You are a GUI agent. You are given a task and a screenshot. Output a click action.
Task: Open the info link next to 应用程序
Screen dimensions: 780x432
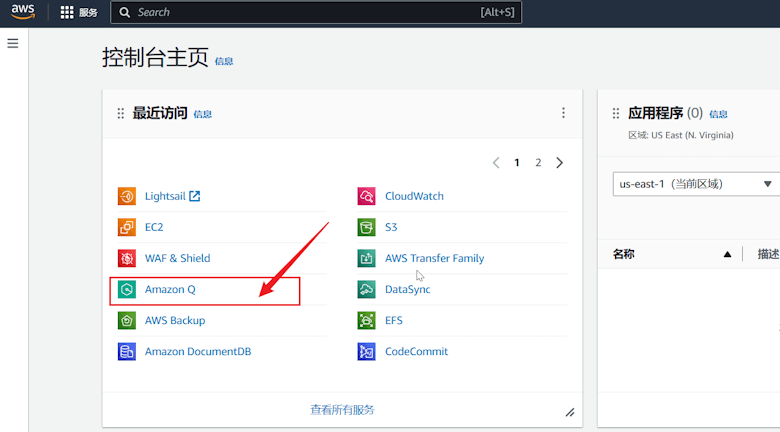[718, 114]
